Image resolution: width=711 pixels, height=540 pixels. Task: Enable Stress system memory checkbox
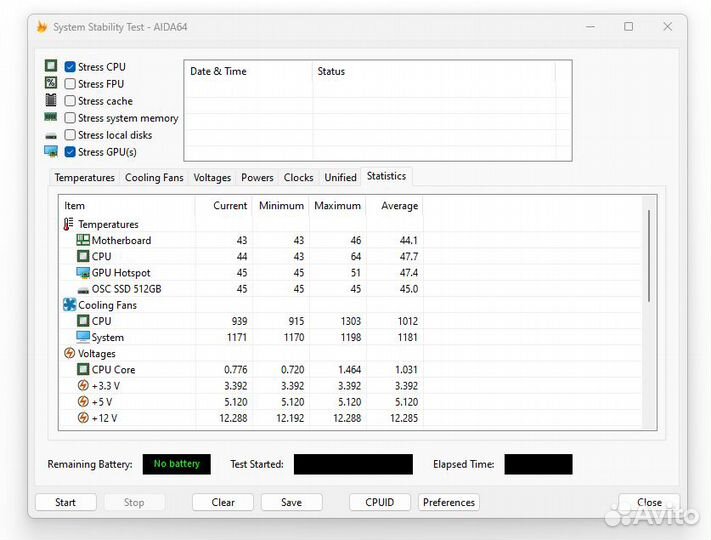click(70, 118)
